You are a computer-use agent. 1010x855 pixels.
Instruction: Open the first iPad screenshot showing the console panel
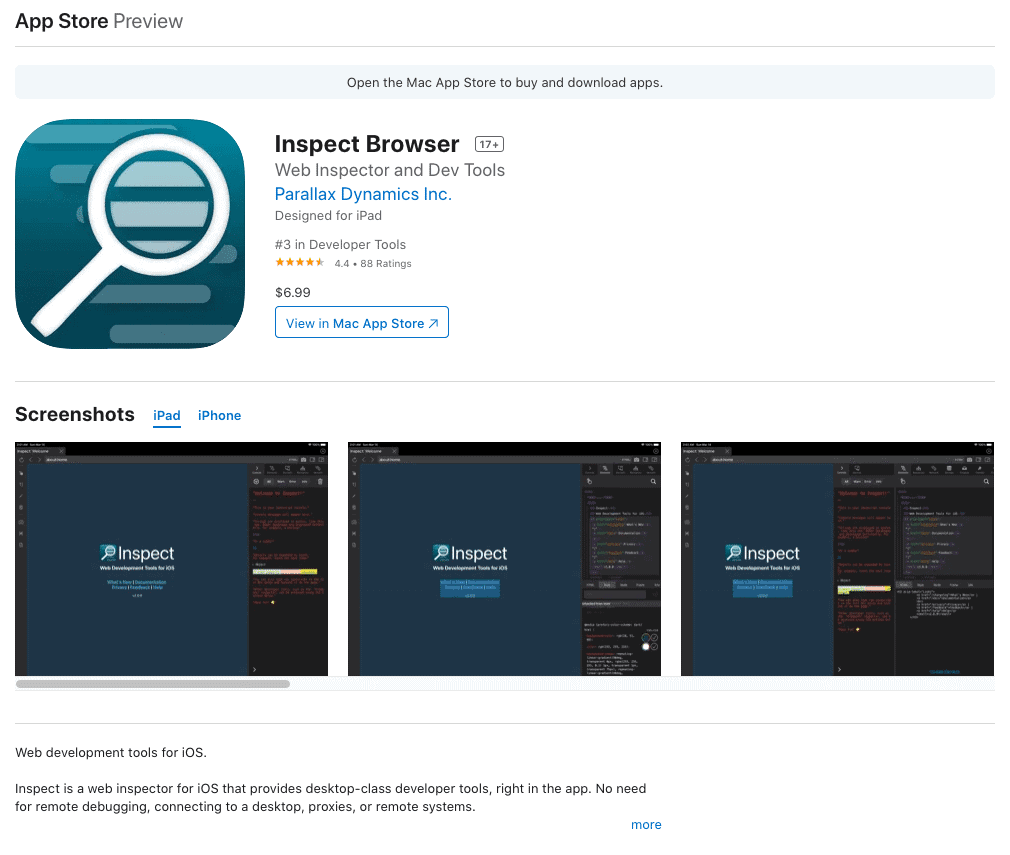(171, 559)
